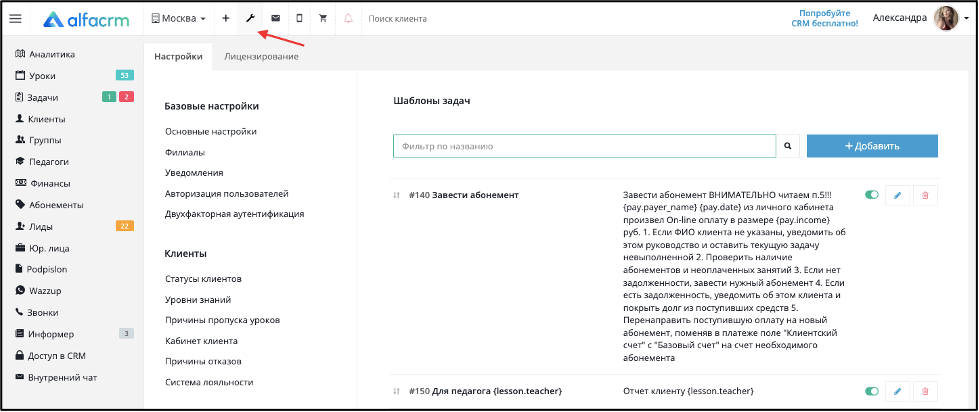Viewport: 979px width, 412px height.
Task: Click the notification bell icon
Action: [348, 19]
